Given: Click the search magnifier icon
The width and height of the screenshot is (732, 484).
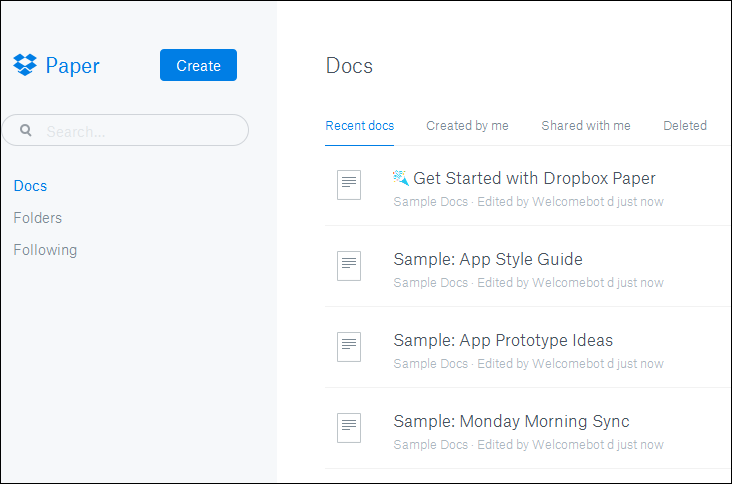Looking at the screenshot, I should pos(26,130).
